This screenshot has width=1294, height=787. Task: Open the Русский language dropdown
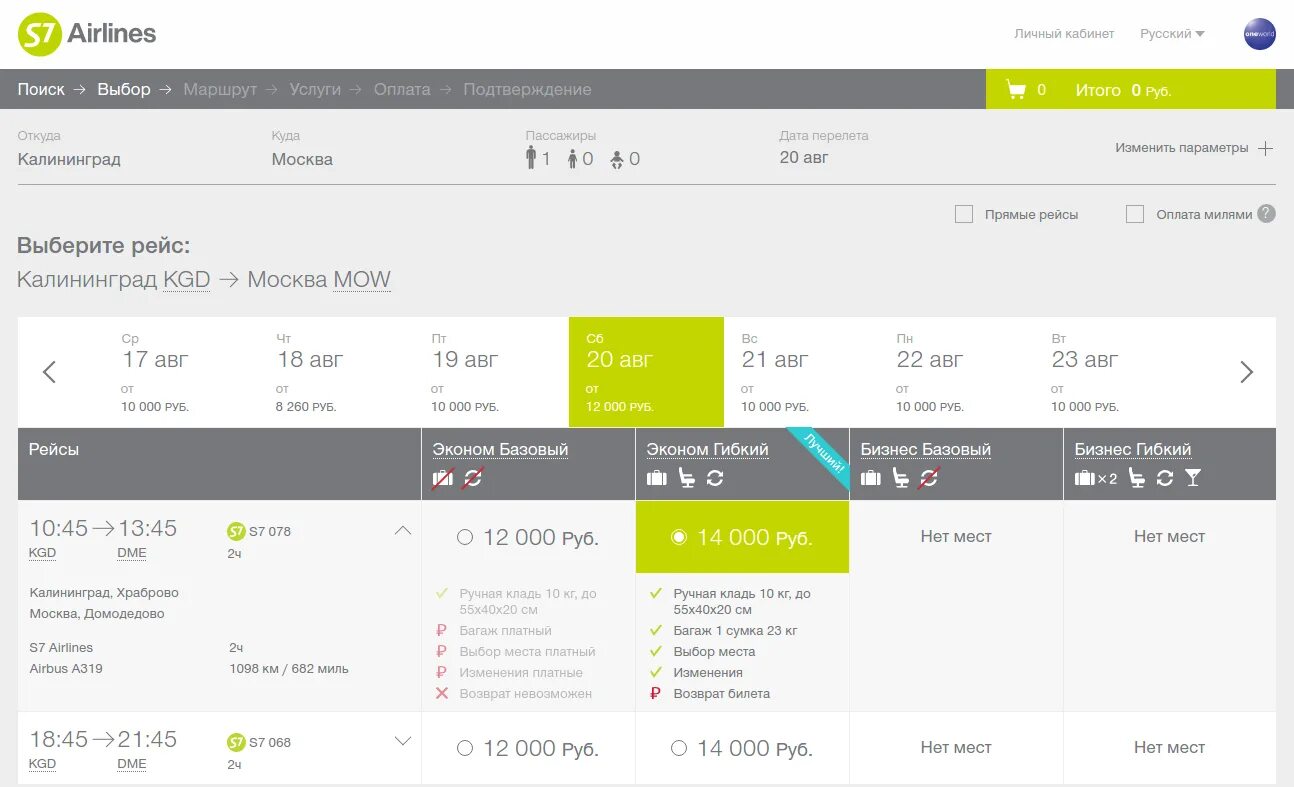(x=1172, y=34)
